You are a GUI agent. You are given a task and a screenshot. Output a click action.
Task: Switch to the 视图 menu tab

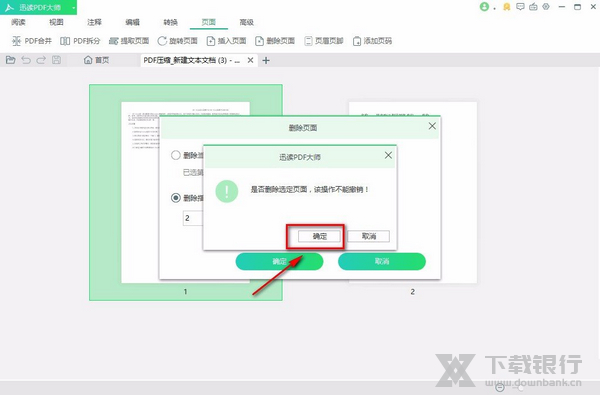tap(56, 22)
